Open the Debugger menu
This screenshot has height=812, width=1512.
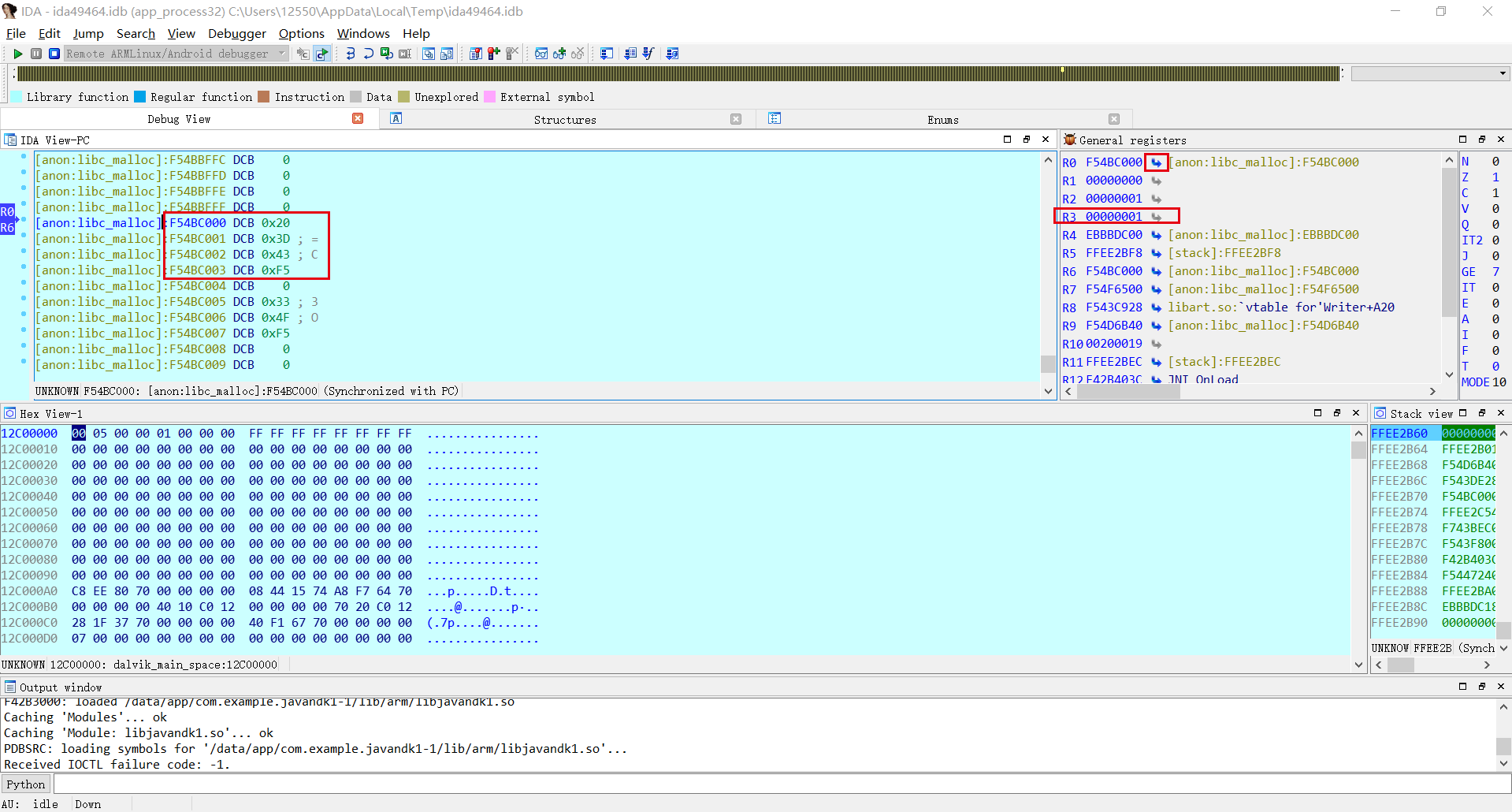[237, 33]
